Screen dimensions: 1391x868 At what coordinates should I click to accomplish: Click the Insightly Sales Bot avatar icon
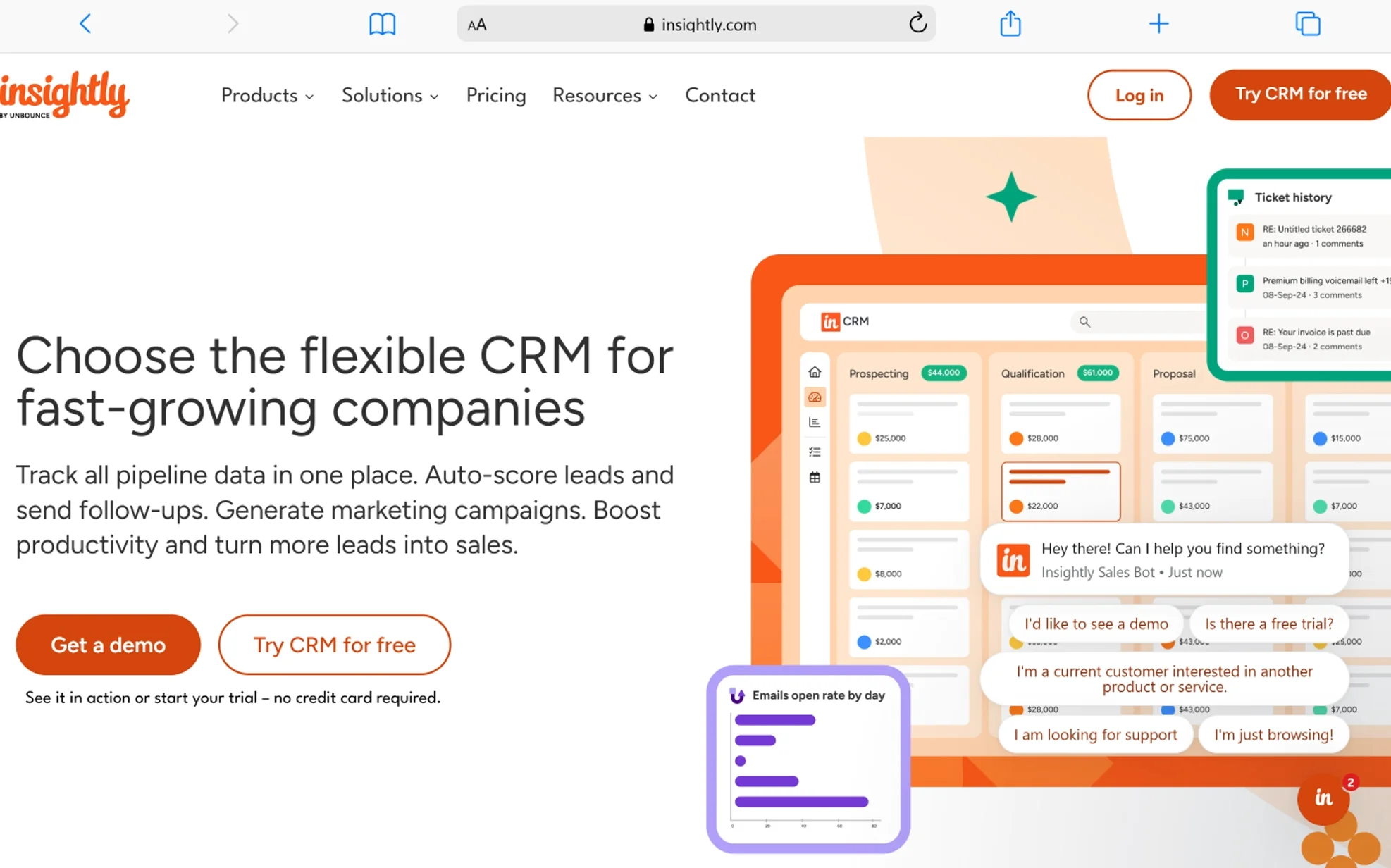[1013, 560]
